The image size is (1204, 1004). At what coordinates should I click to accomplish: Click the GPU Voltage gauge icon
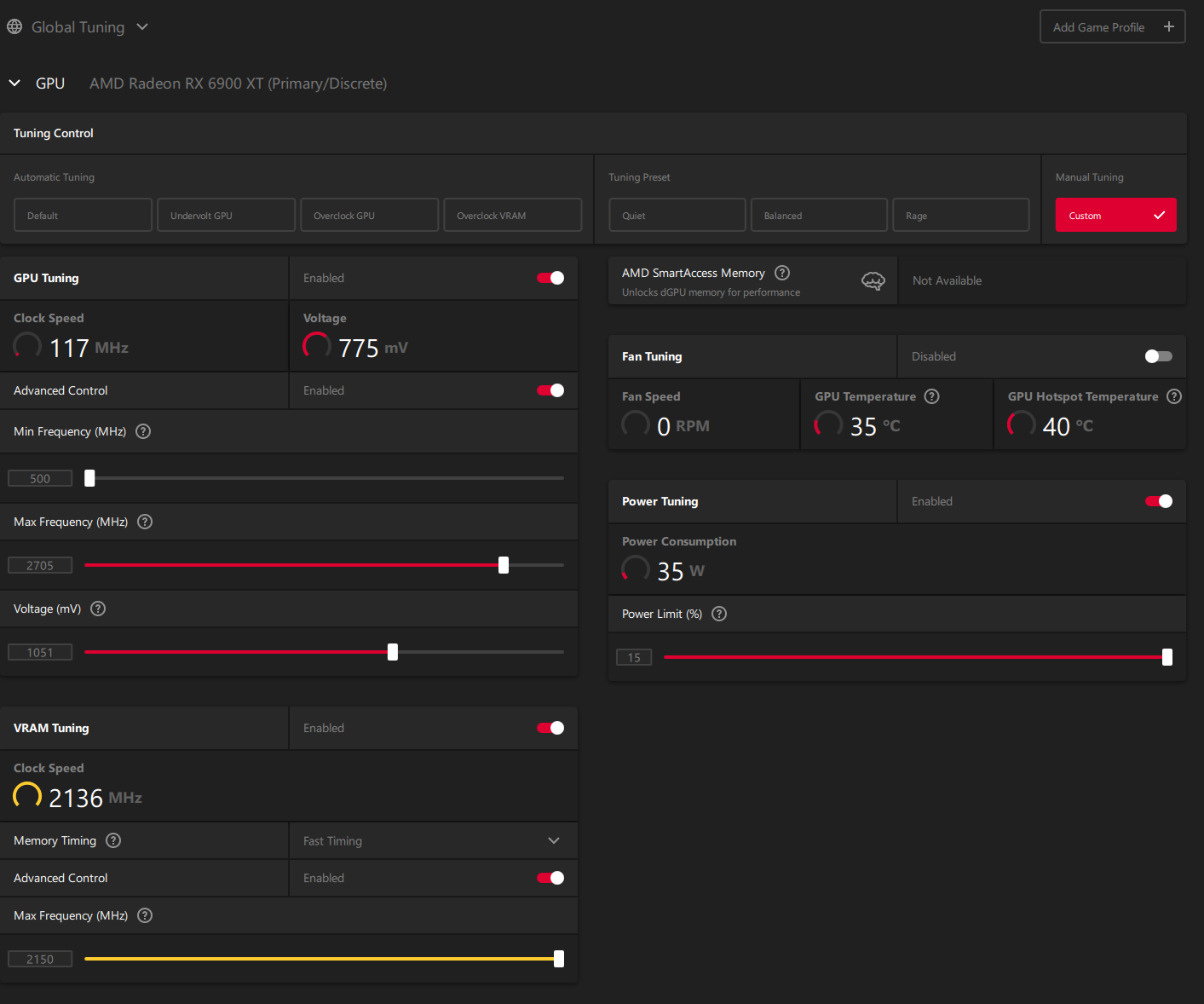[x=317, y=345]
